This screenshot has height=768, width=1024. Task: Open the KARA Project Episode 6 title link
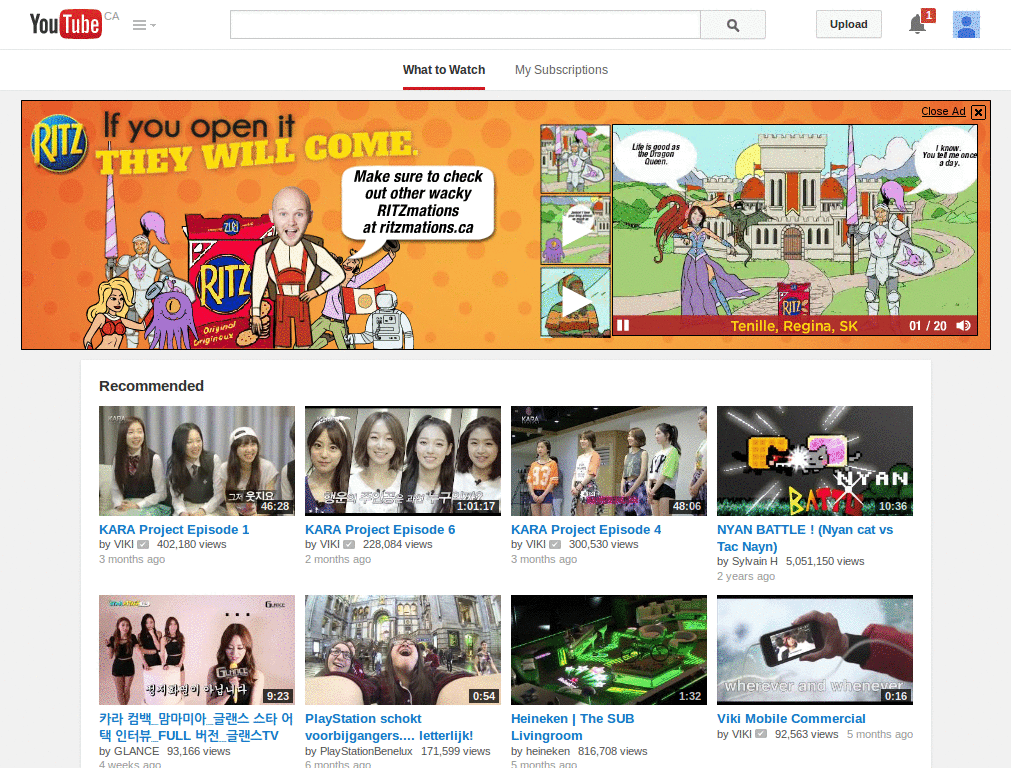tap(380, 530)
